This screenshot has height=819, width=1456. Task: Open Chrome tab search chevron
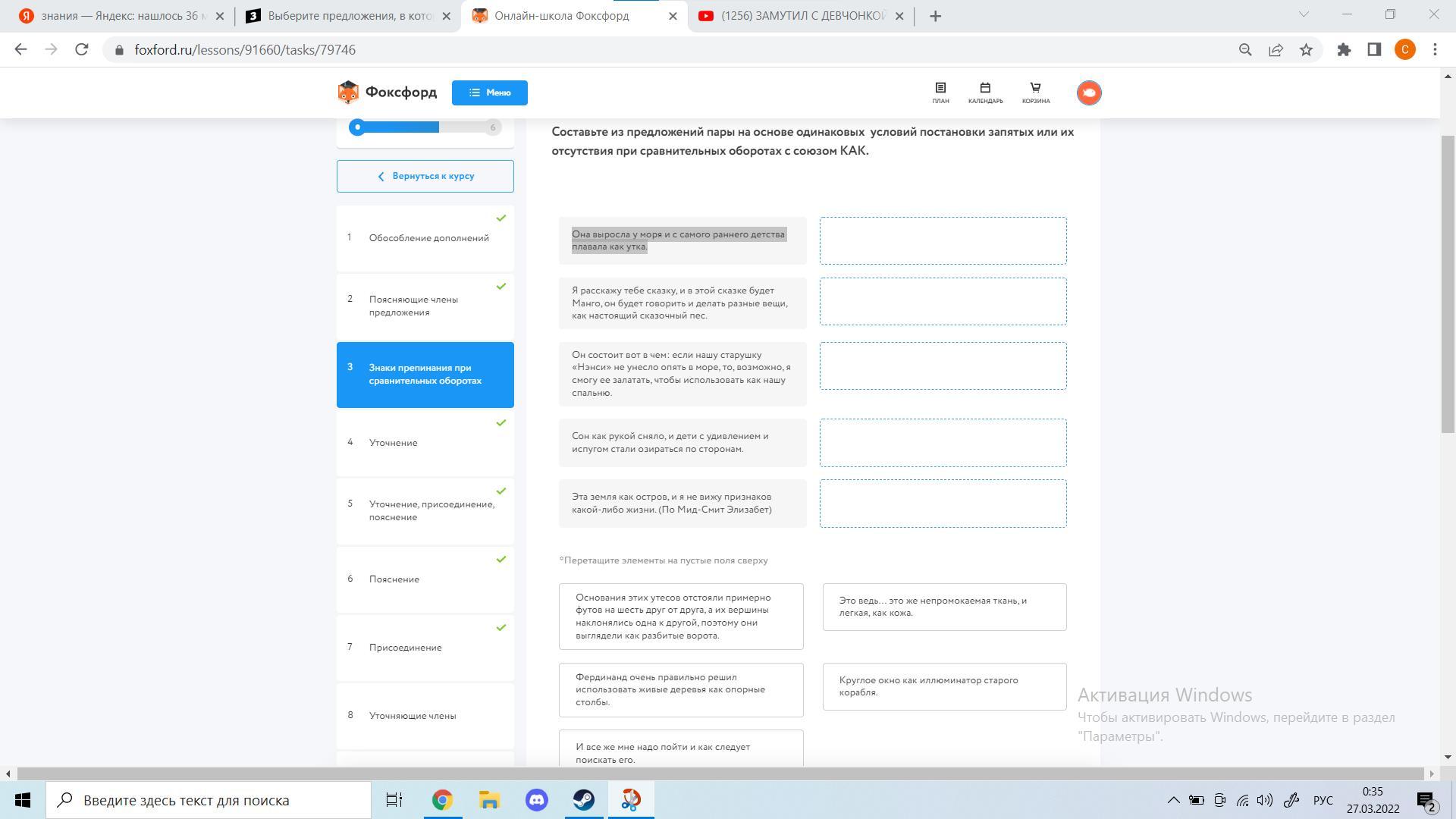click(1304, 14)
